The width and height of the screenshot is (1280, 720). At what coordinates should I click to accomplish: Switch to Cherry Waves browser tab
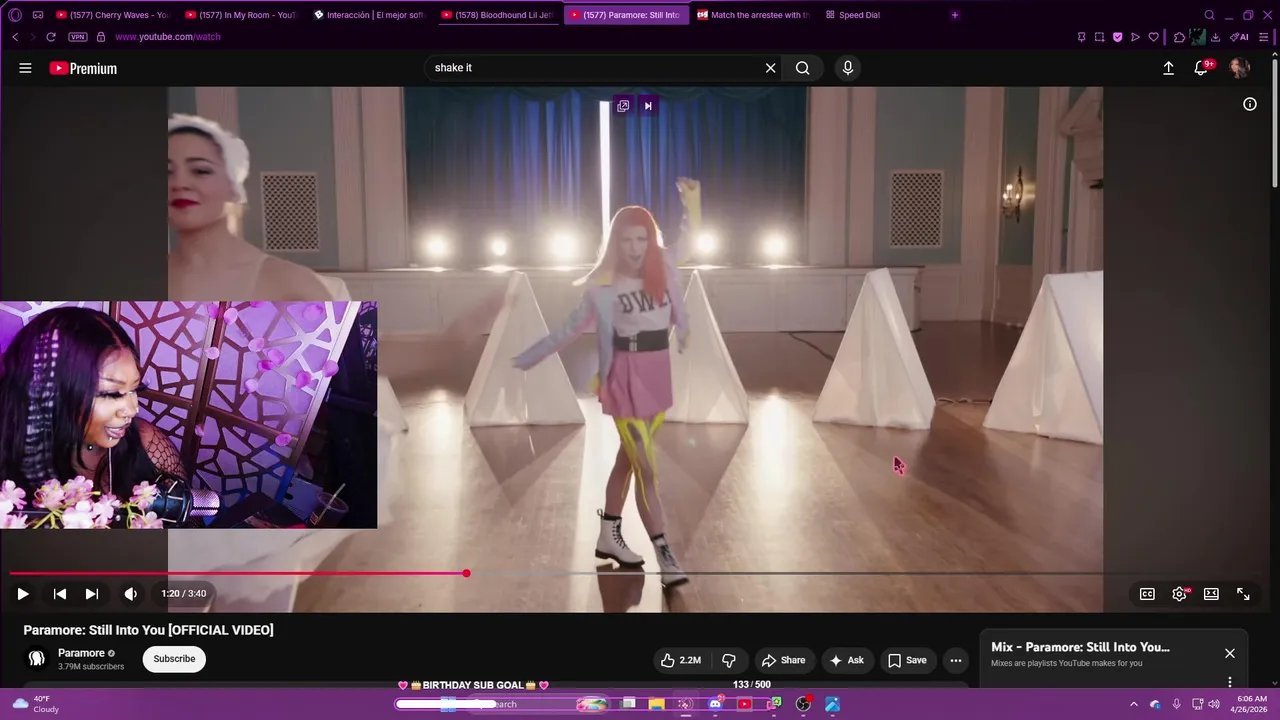pyautogui.click(x=113, y=15)
